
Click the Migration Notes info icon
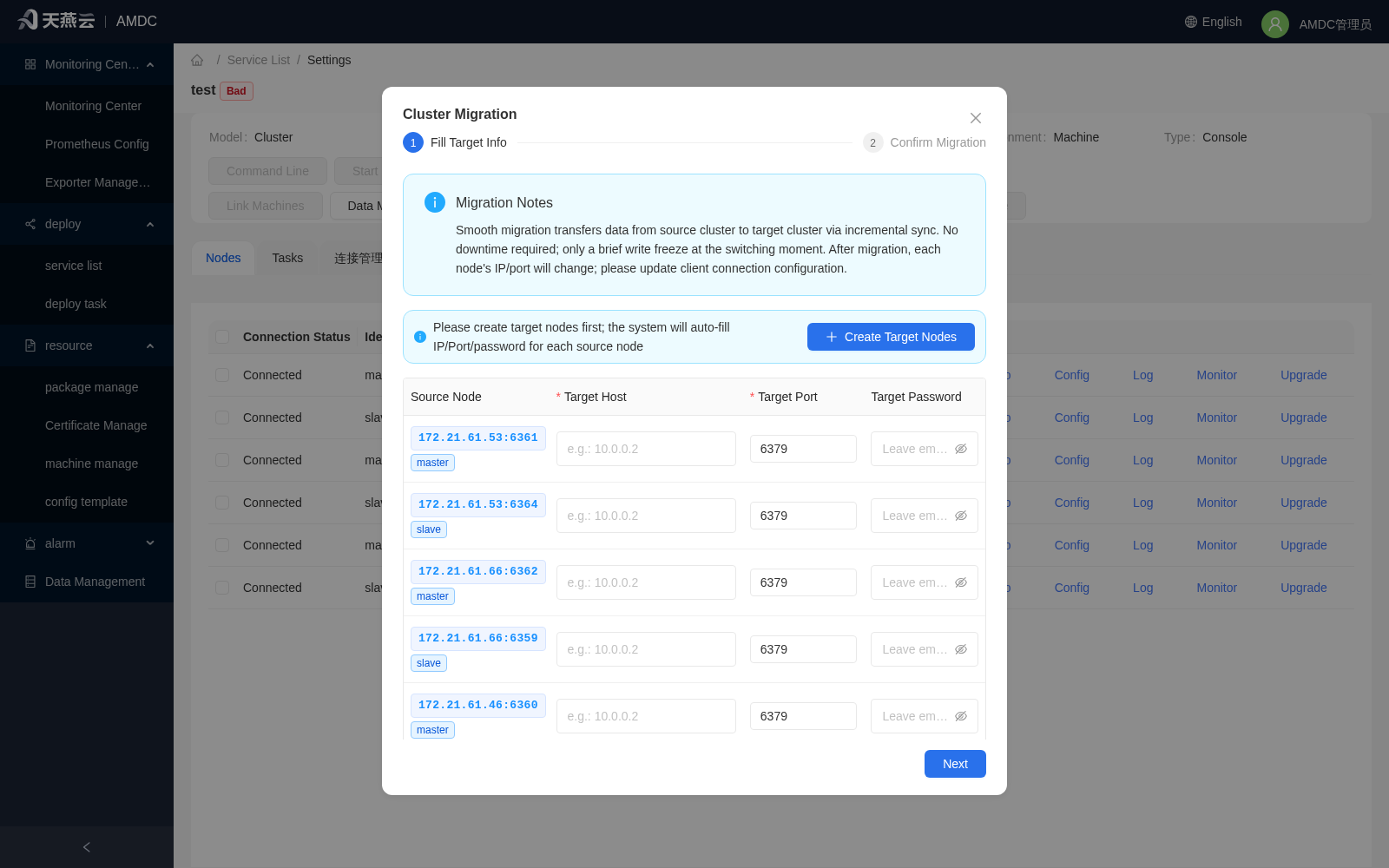coord(435,202)
